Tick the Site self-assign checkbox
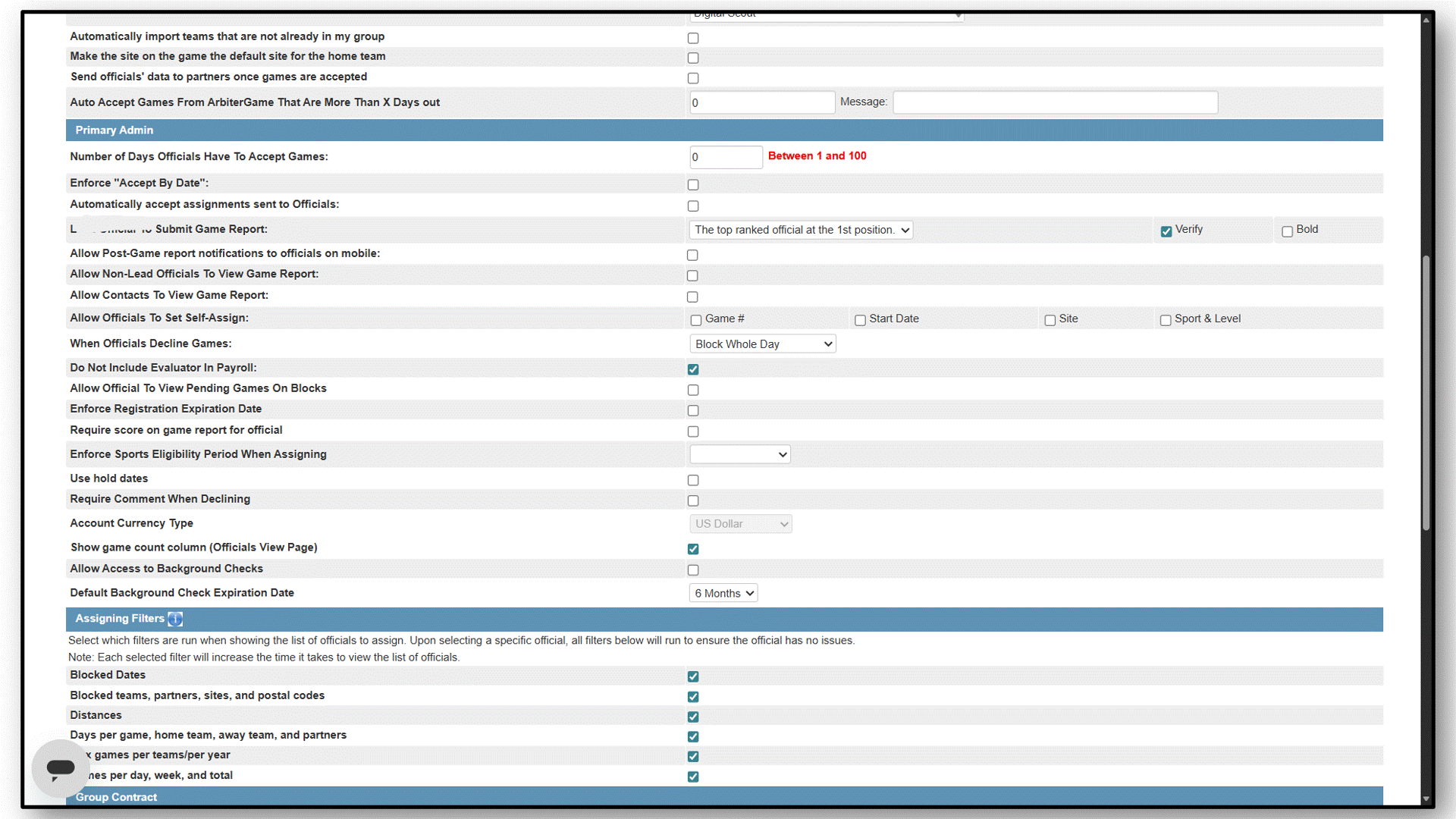The image size is (1456, 819). coord(1050,320)
